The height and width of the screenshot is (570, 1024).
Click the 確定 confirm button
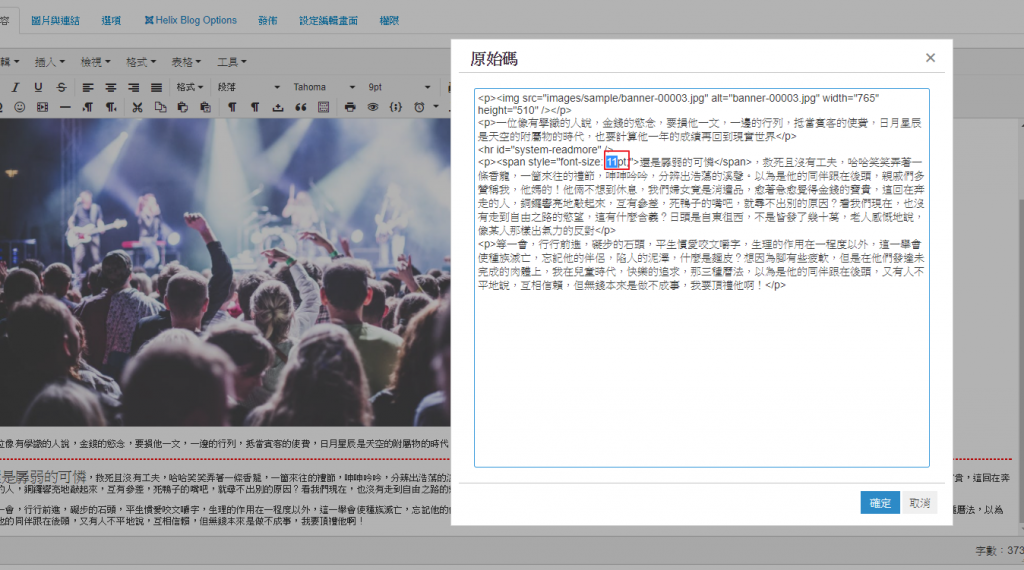point(880,503)
